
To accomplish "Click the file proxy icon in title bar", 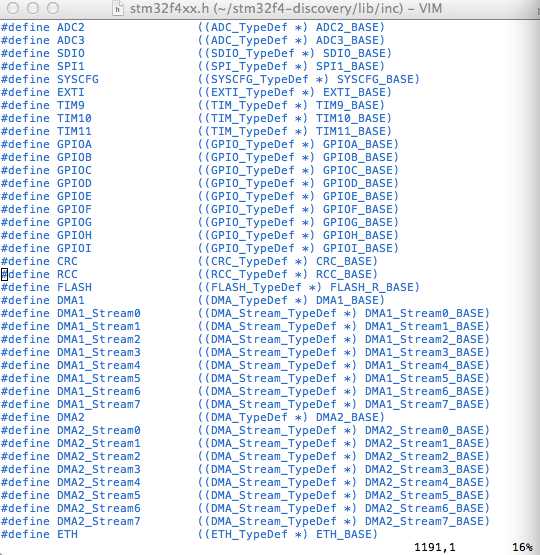I will click(x=118, y=8).
